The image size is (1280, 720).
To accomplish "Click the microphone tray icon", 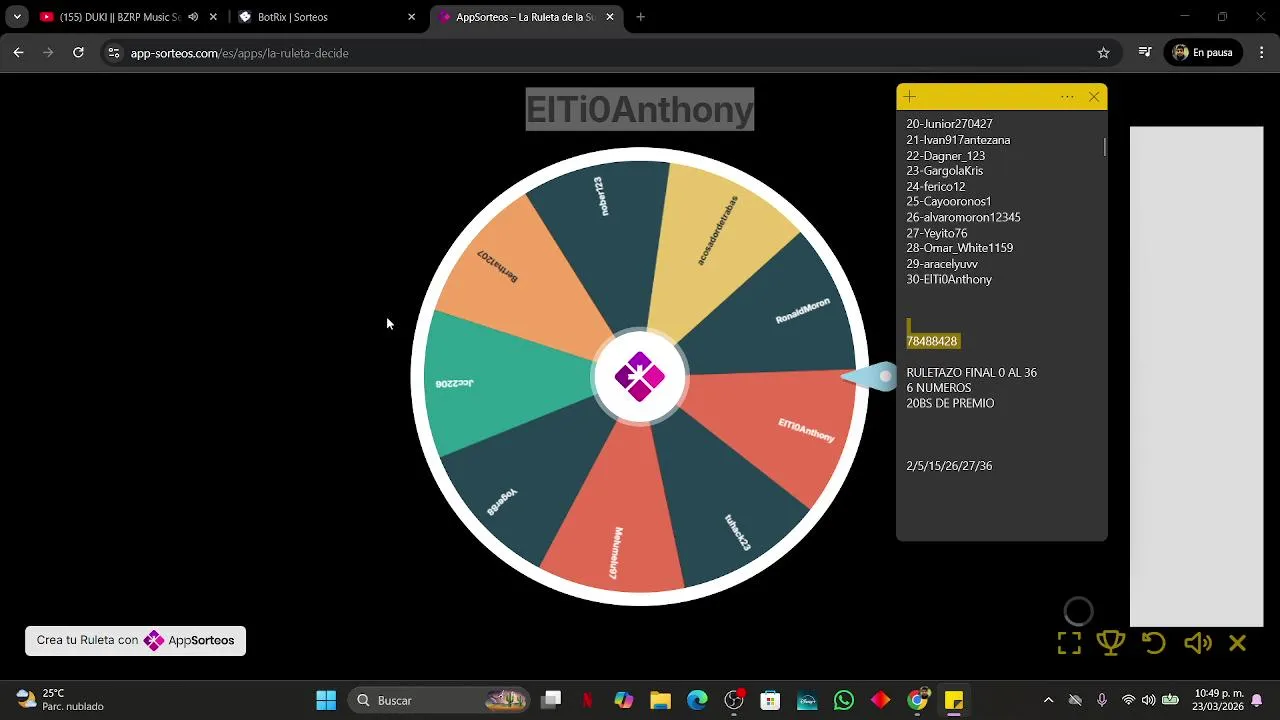I will tap(1101, 700).
